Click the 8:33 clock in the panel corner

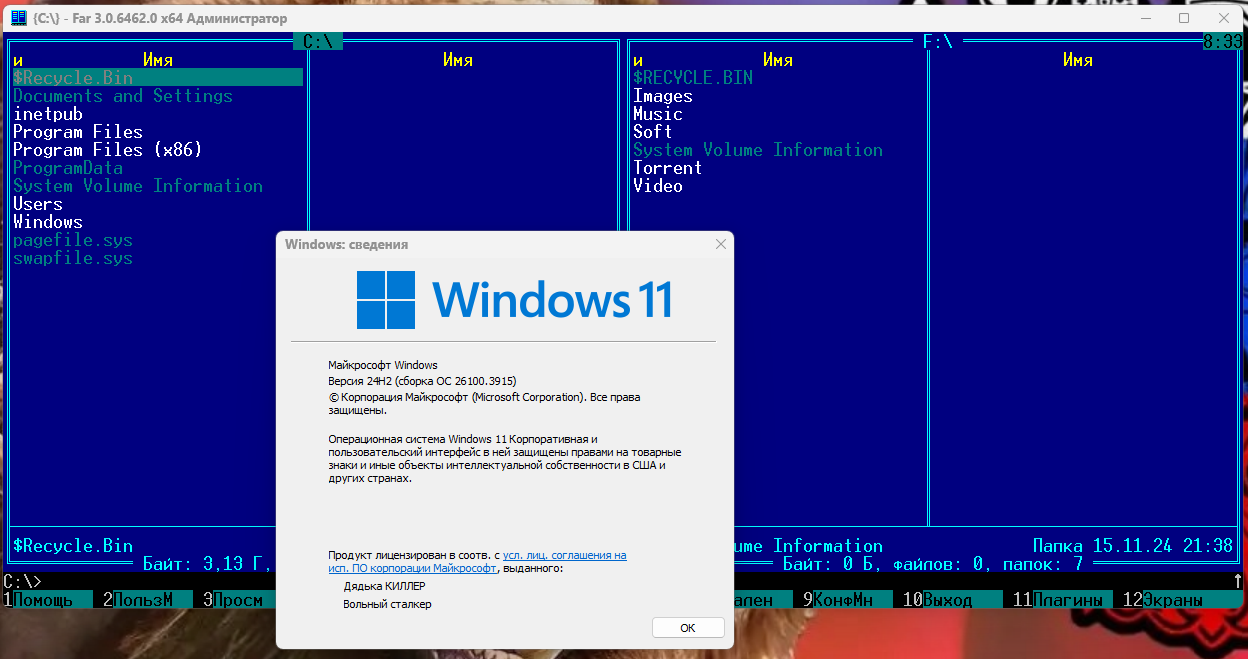pyautogui.click(x=1222, y=42)
